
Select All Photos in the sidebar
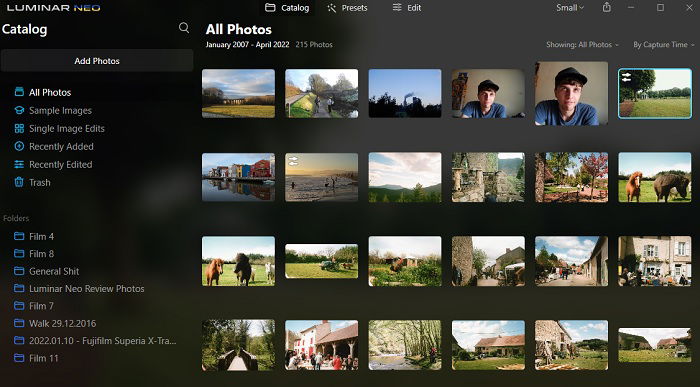click(50, 92)
